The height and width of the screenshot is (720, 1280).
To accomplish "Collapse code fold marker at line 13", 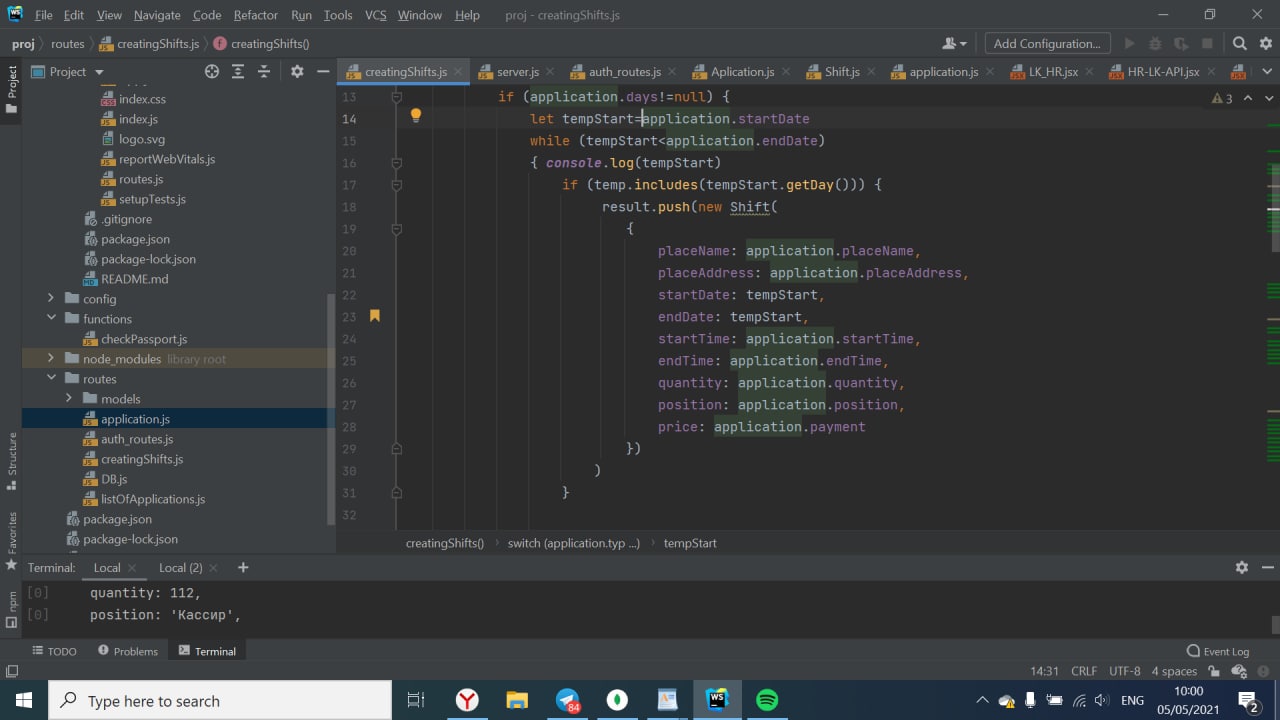I will (x=396, y=97).
